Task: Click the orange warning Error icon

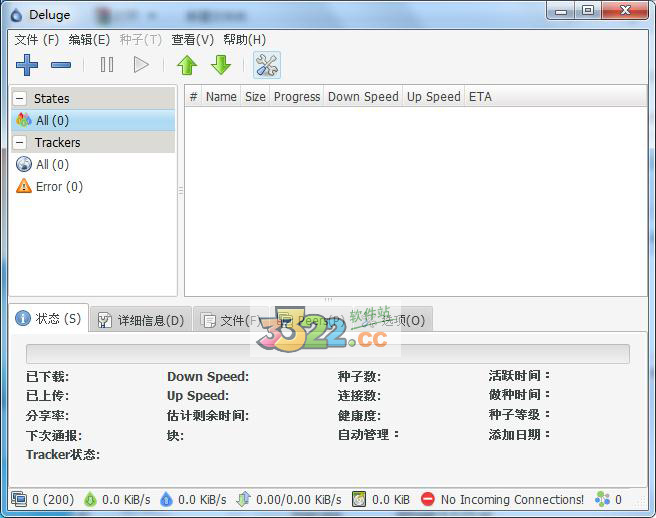Action: coord(24,186)
